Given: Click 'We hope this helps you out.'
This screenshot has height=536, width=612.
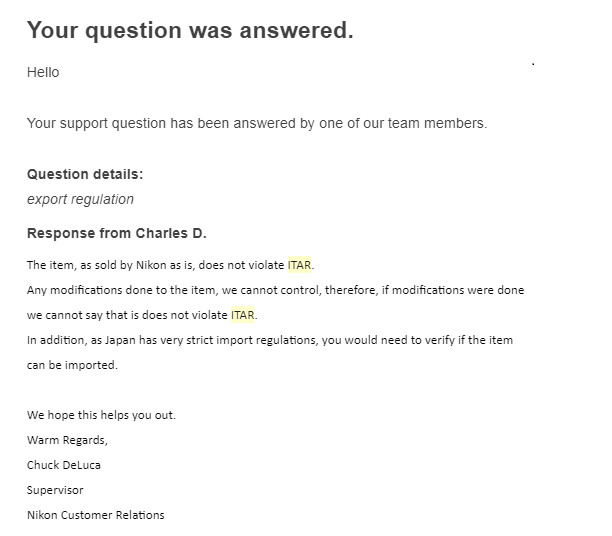Looking at the screenshot, I should pos(101,415).
